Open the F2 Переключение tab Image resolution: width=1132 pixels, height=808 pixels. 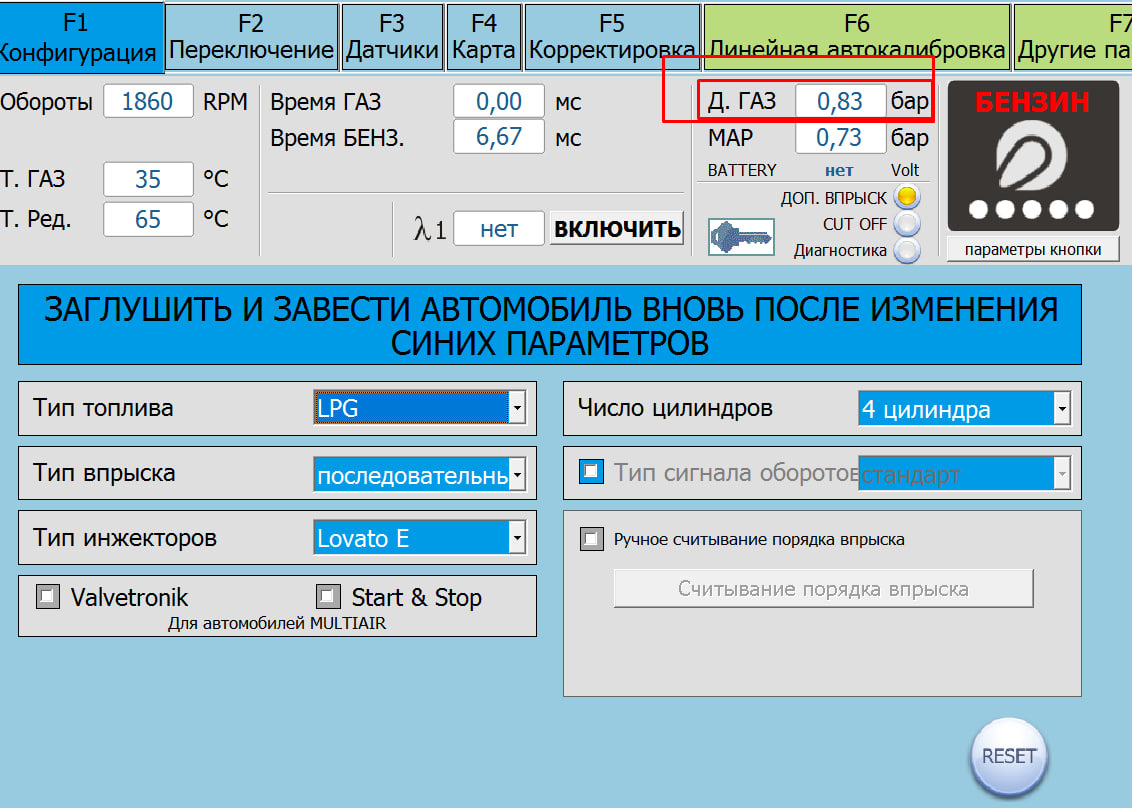click(251, 38)
